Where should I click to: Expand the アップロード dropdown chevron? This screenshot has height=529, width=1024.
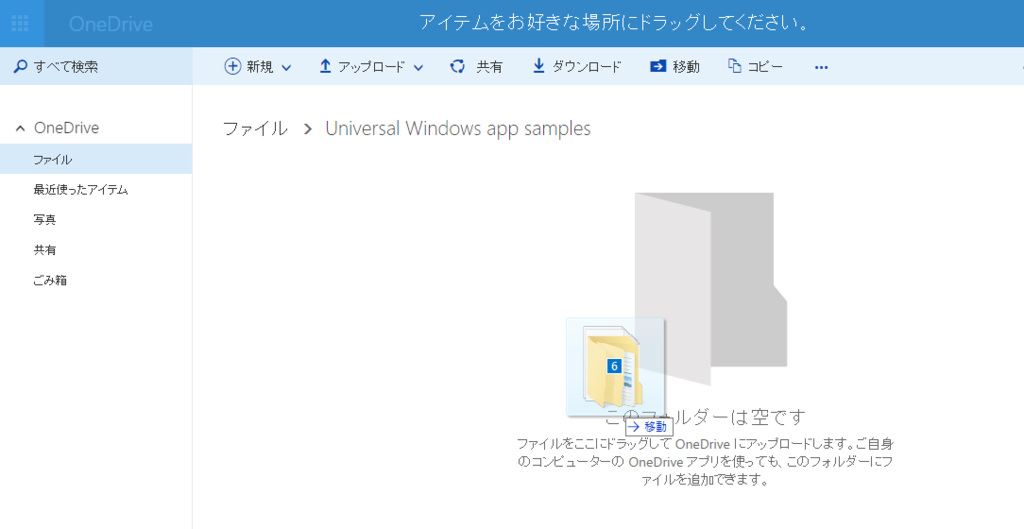419,67
